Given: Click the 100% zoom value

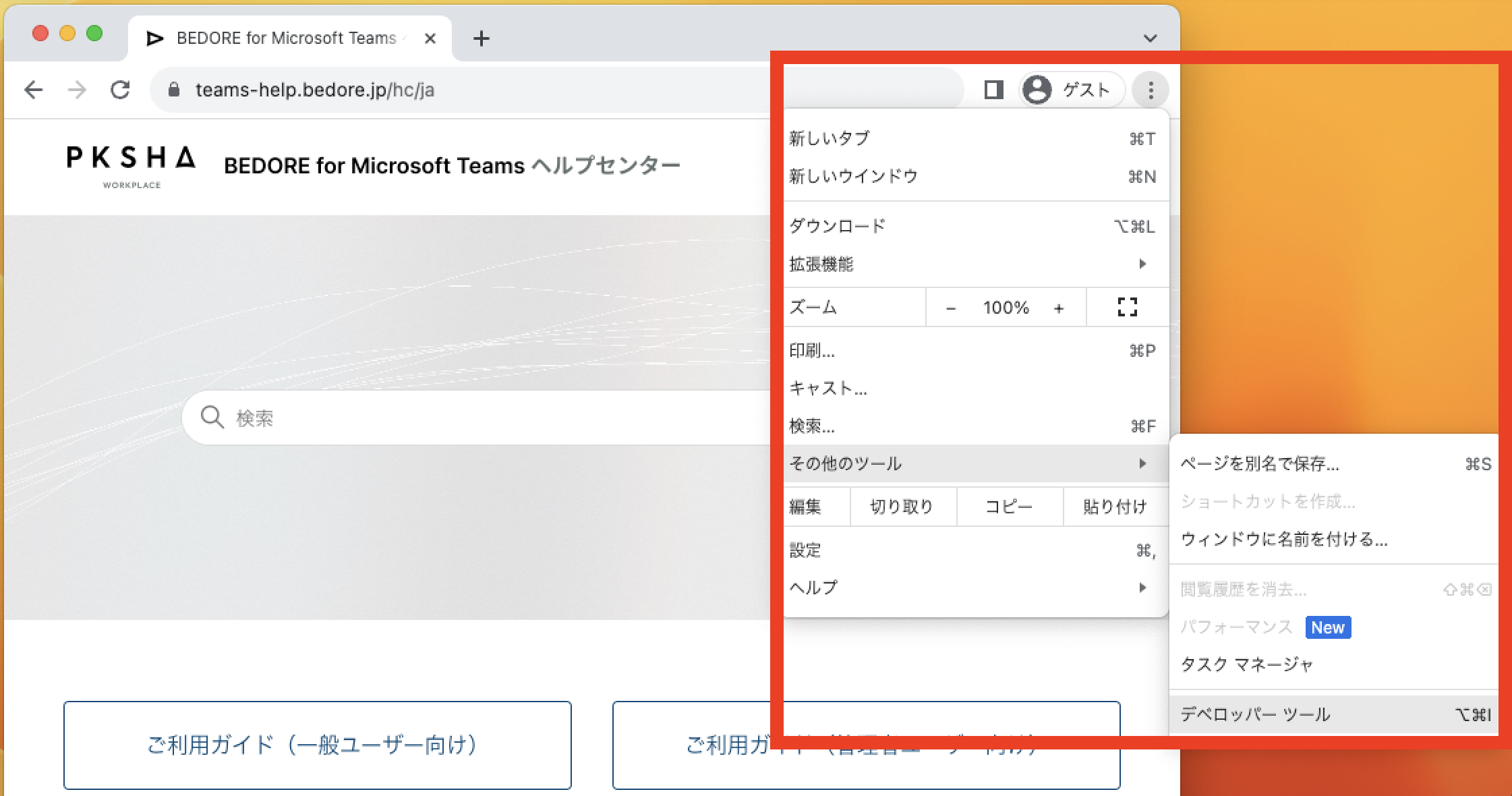Looking at the screenshot, I should 1006,308.
